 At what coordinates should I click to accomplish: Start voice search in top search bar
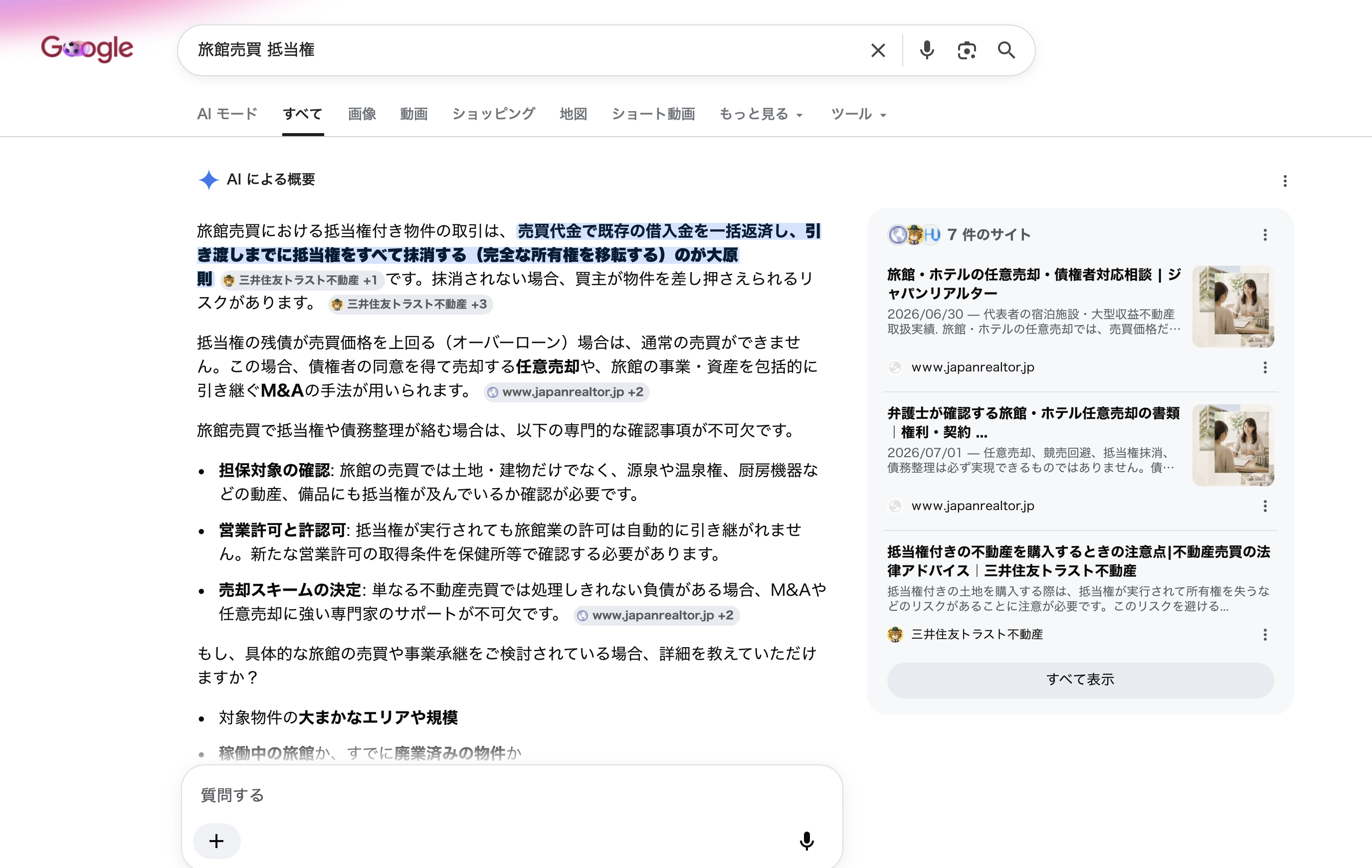click(927, 50)
